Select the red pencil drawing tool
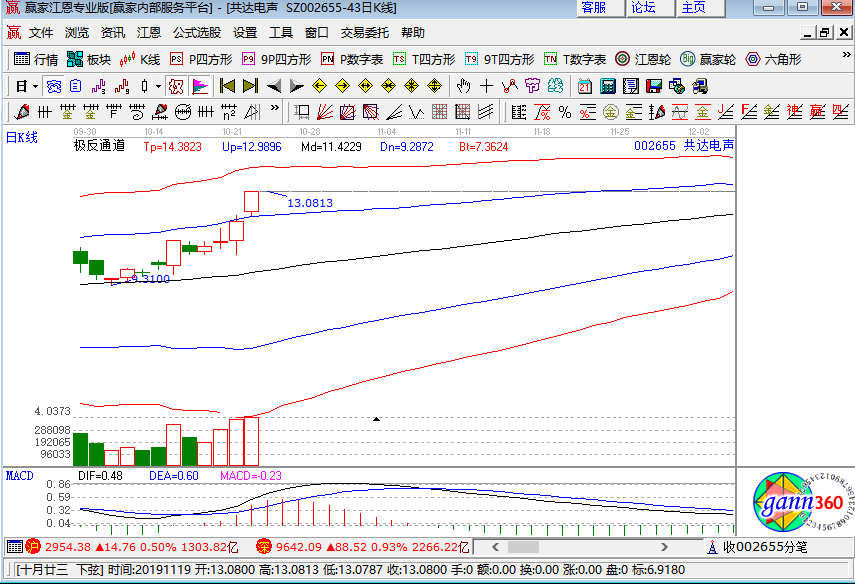Image resolution: width=855 pixels, height=584 pixels. [x=22, y=112]
